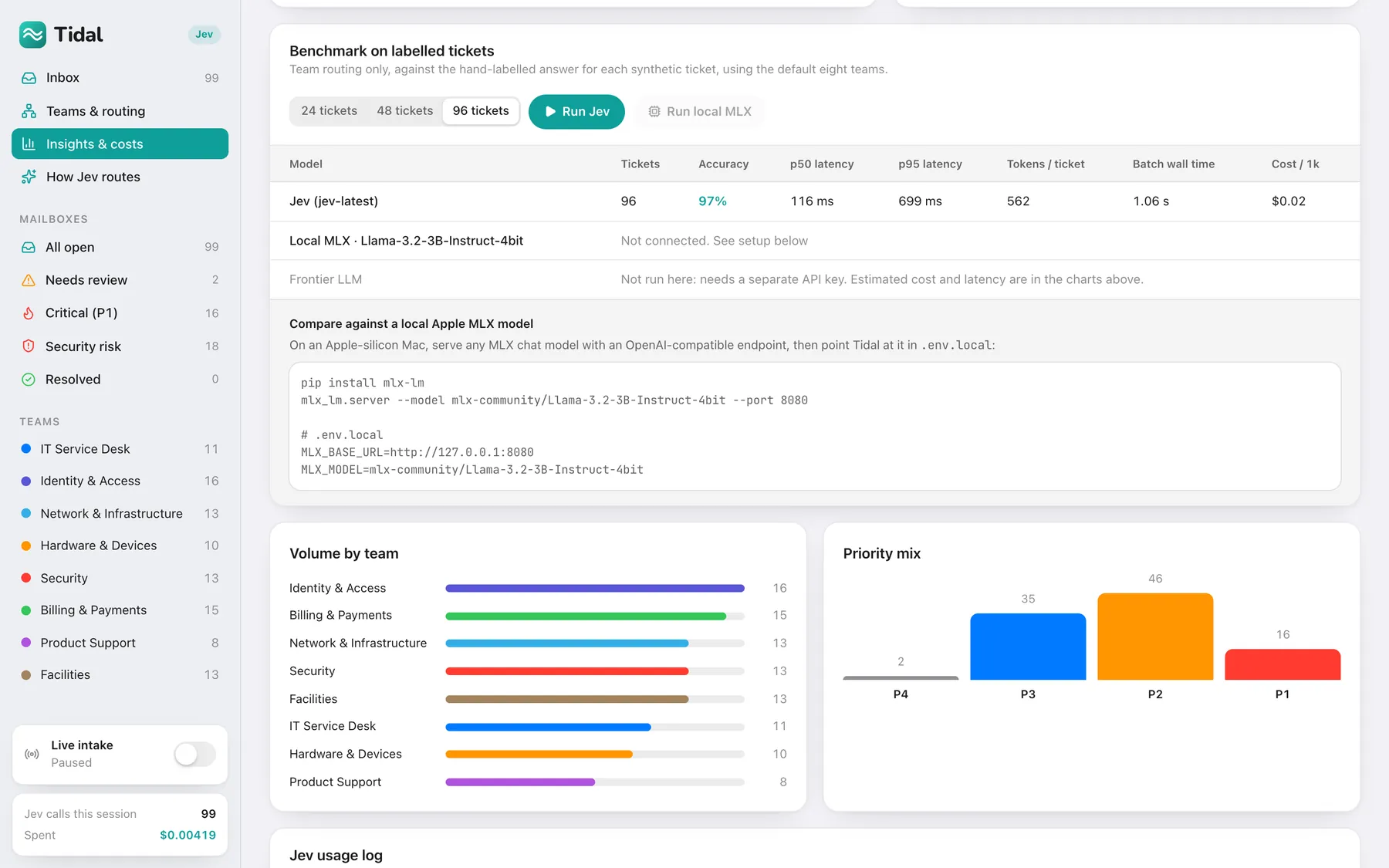Screen dimensions: 1389x868
Task: Open the Security risk mailbox
Action: (120, 346)
